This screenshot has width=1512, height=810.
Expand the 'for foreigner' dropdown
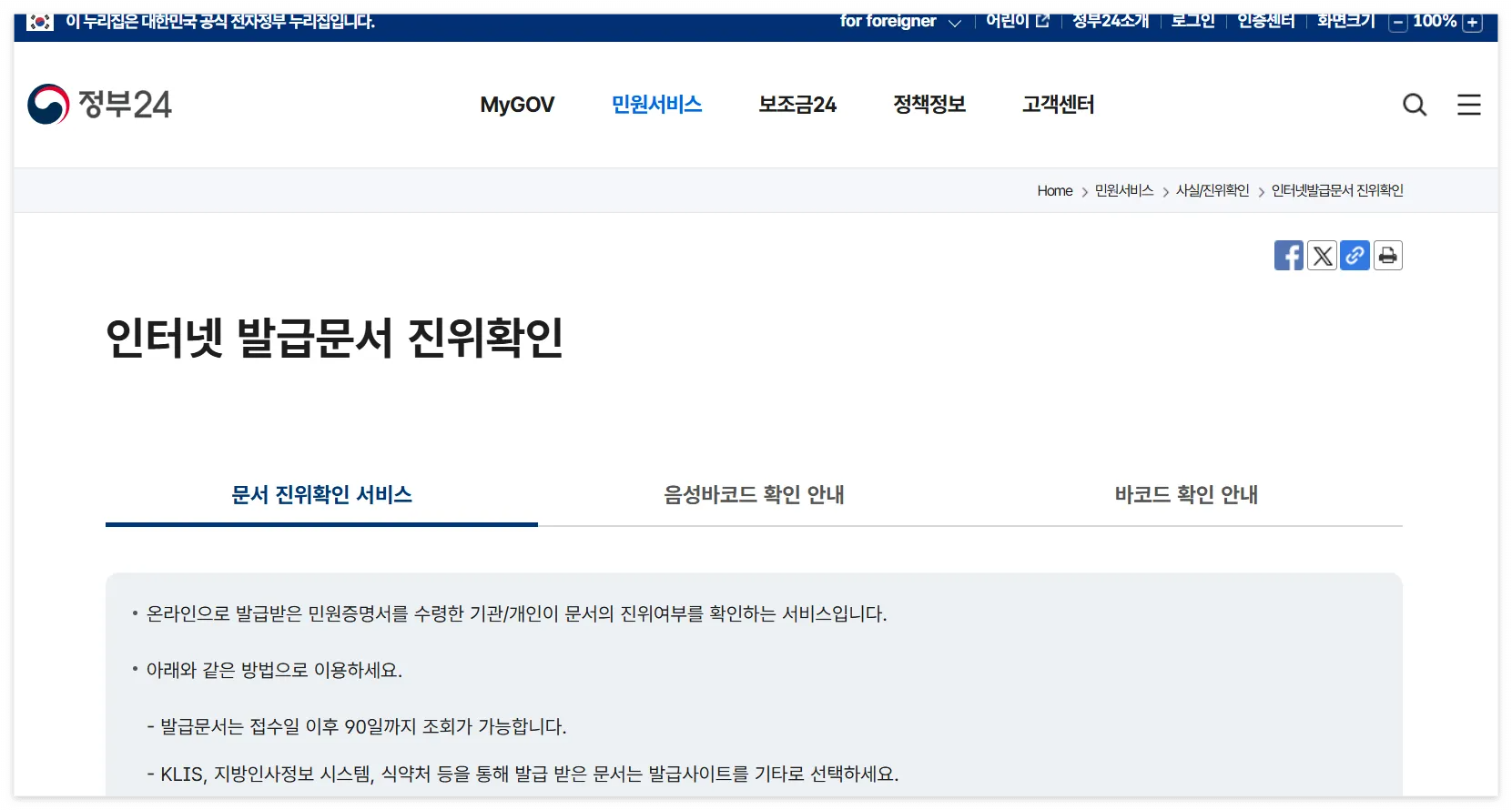pos(900,22)
